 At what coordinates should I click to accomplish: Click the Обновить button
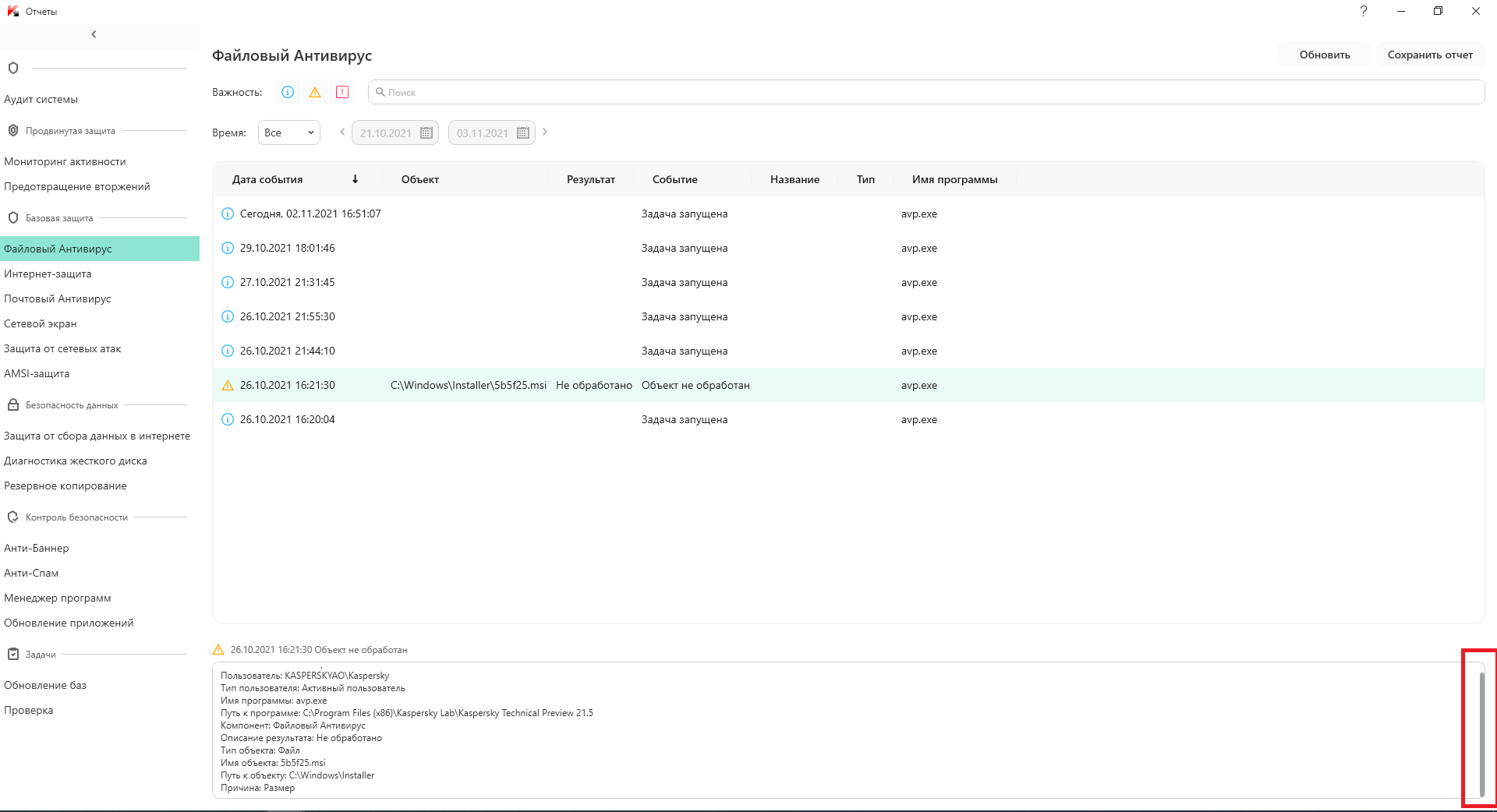pos(1324,55)
